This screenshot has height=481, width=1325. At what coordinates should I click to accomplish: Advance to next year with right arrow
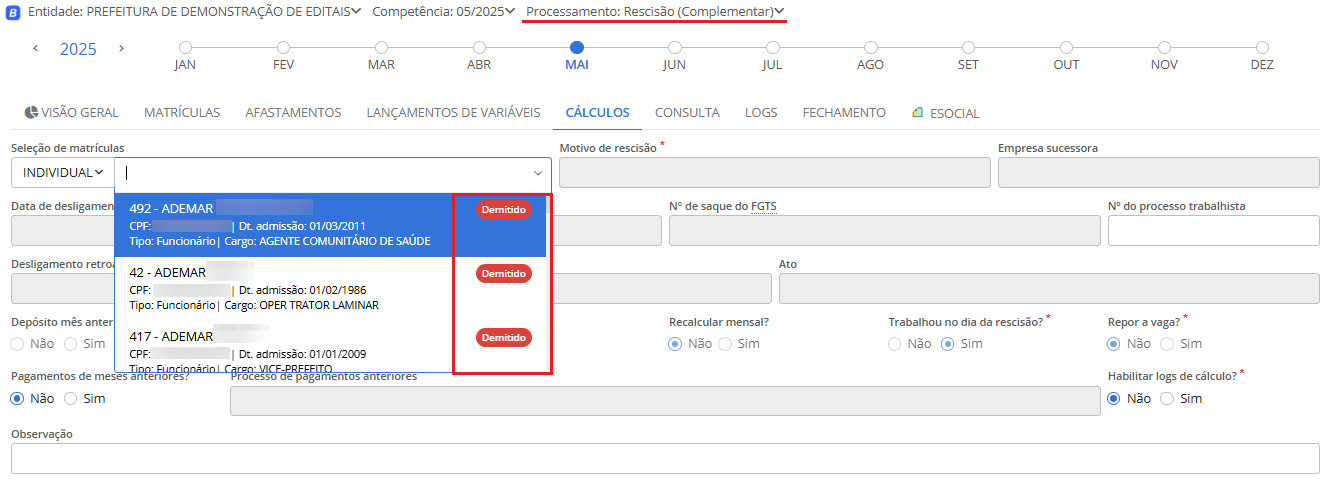coord(121,48)
